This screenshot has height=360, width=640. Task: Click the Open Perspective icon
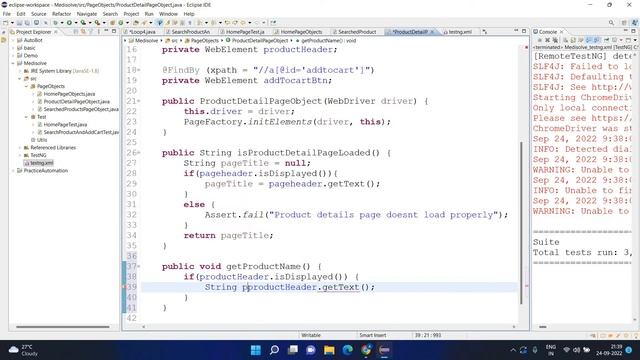[x=624, y=23]
